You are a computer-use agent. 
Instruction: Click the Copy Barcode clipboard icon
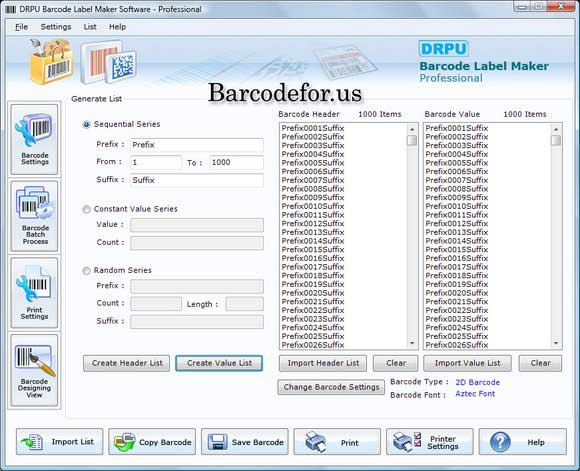click(124, 442)
